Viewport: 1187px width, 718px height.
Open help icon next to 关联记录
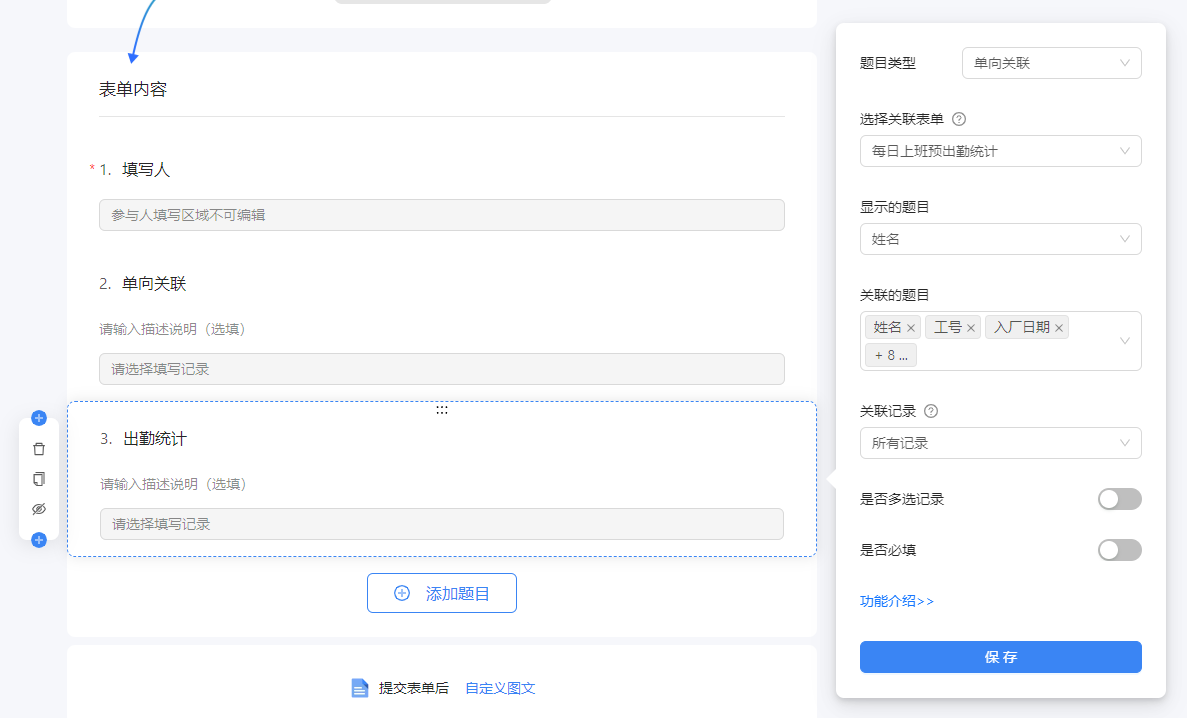931,411
